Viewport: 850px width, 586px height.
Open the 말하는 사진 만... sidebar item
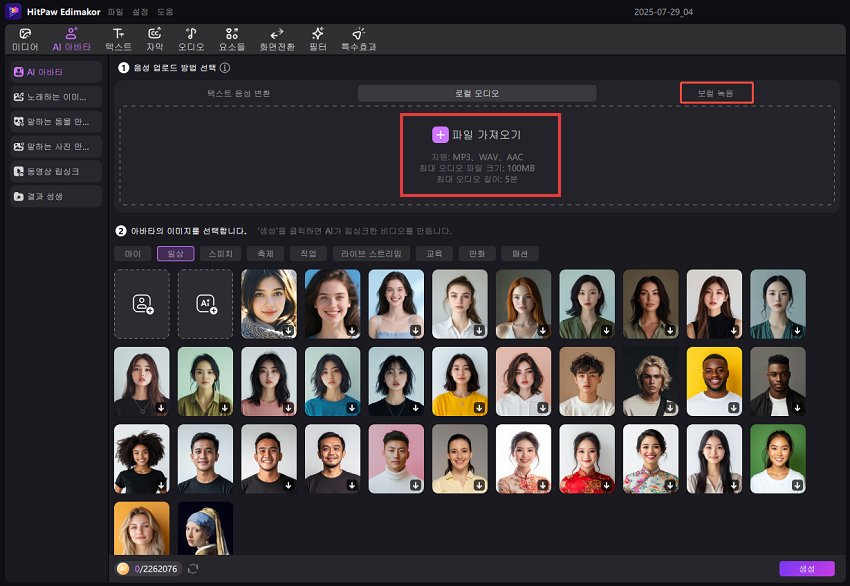point(56,146)
